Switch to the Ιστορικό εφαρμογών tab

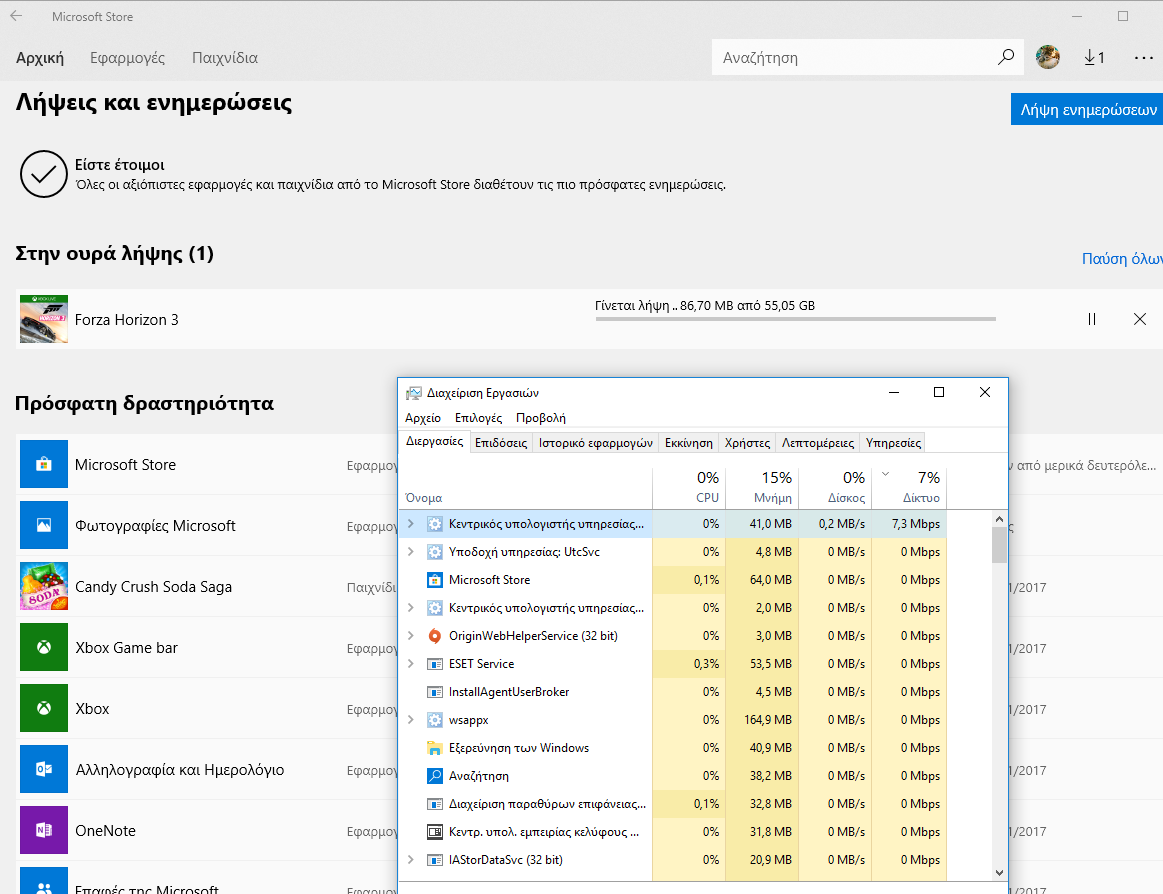[596, 443]
